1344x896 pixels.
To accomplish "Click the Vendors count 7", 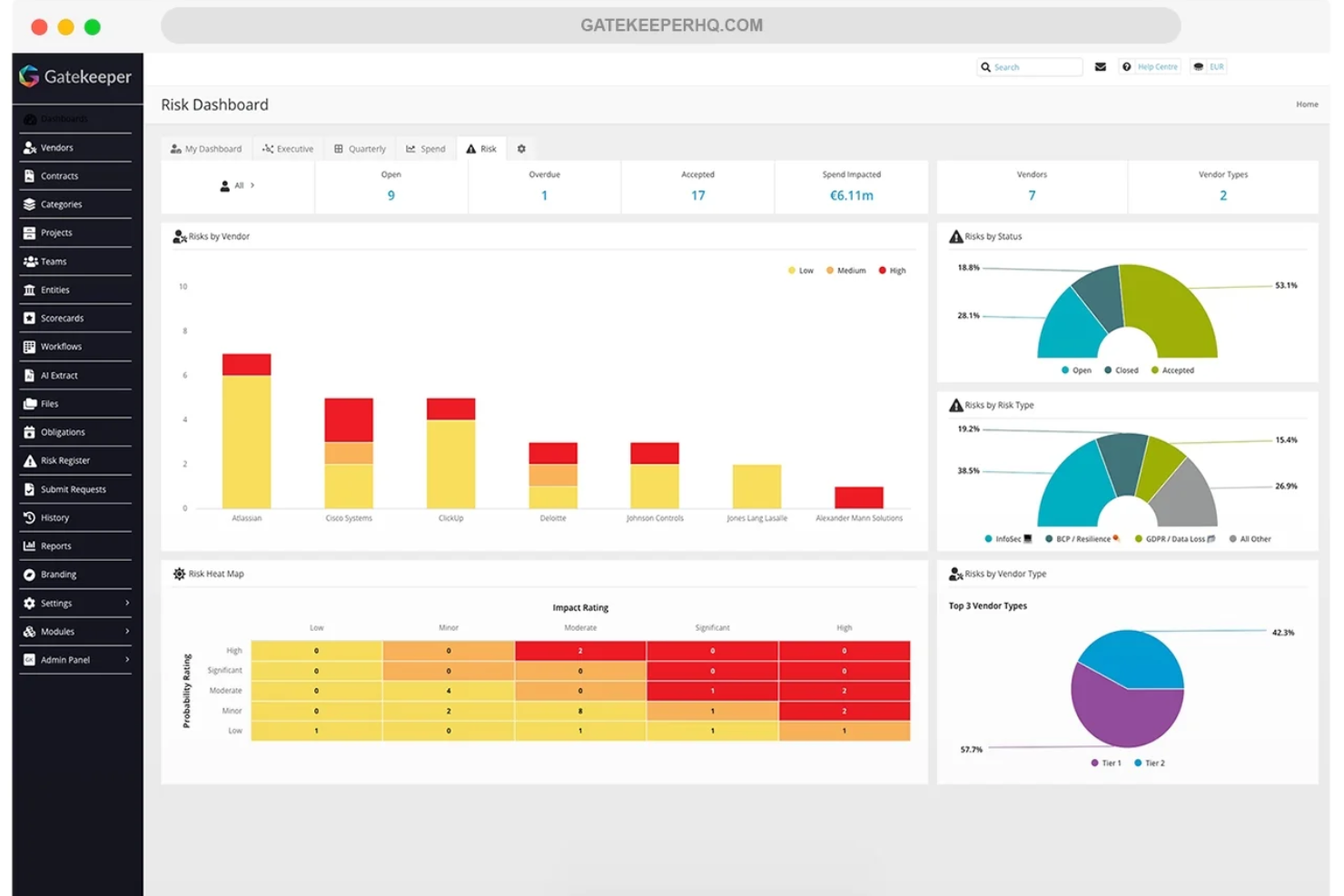I will click(1032, 195).
